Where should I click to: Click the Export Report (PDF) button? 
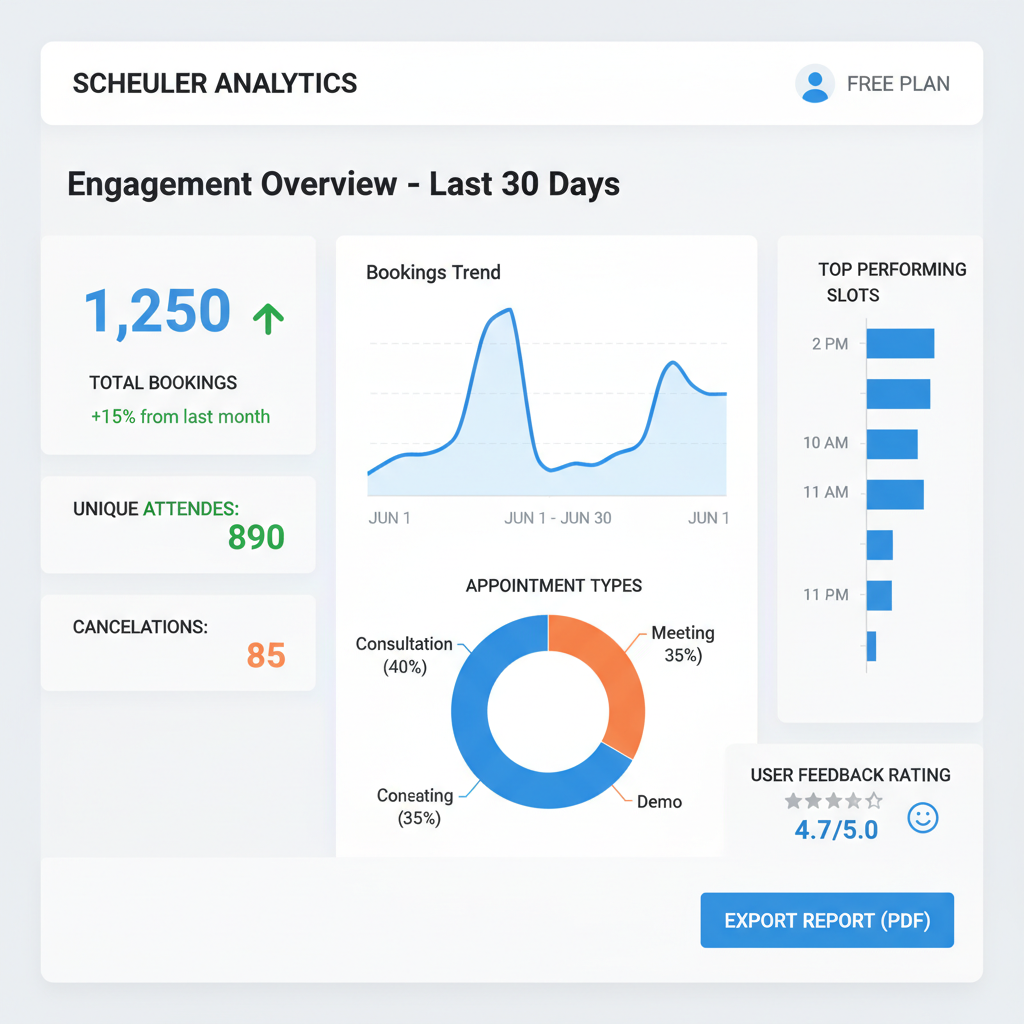[x=827, y=920]
